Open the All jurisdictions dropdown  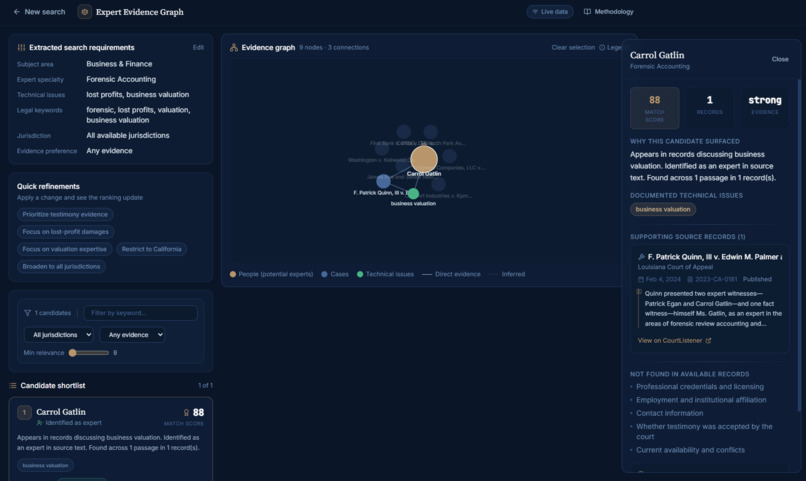(x=59, y=335)
